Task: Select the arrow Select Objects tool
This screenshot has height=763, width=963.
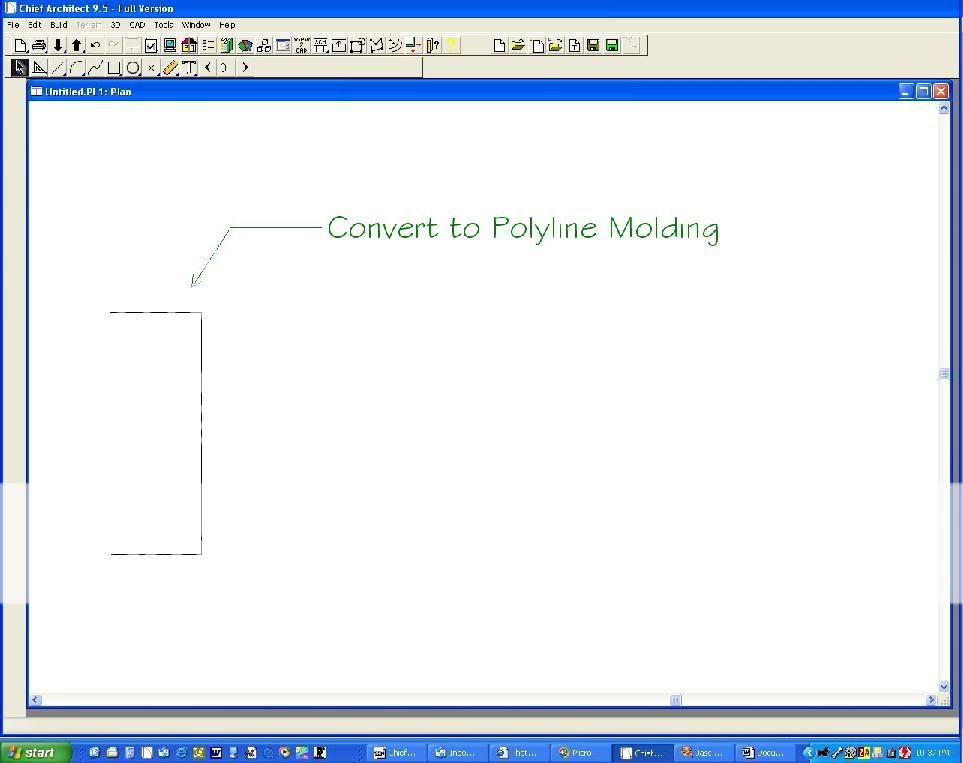Action: coord(19,68)
